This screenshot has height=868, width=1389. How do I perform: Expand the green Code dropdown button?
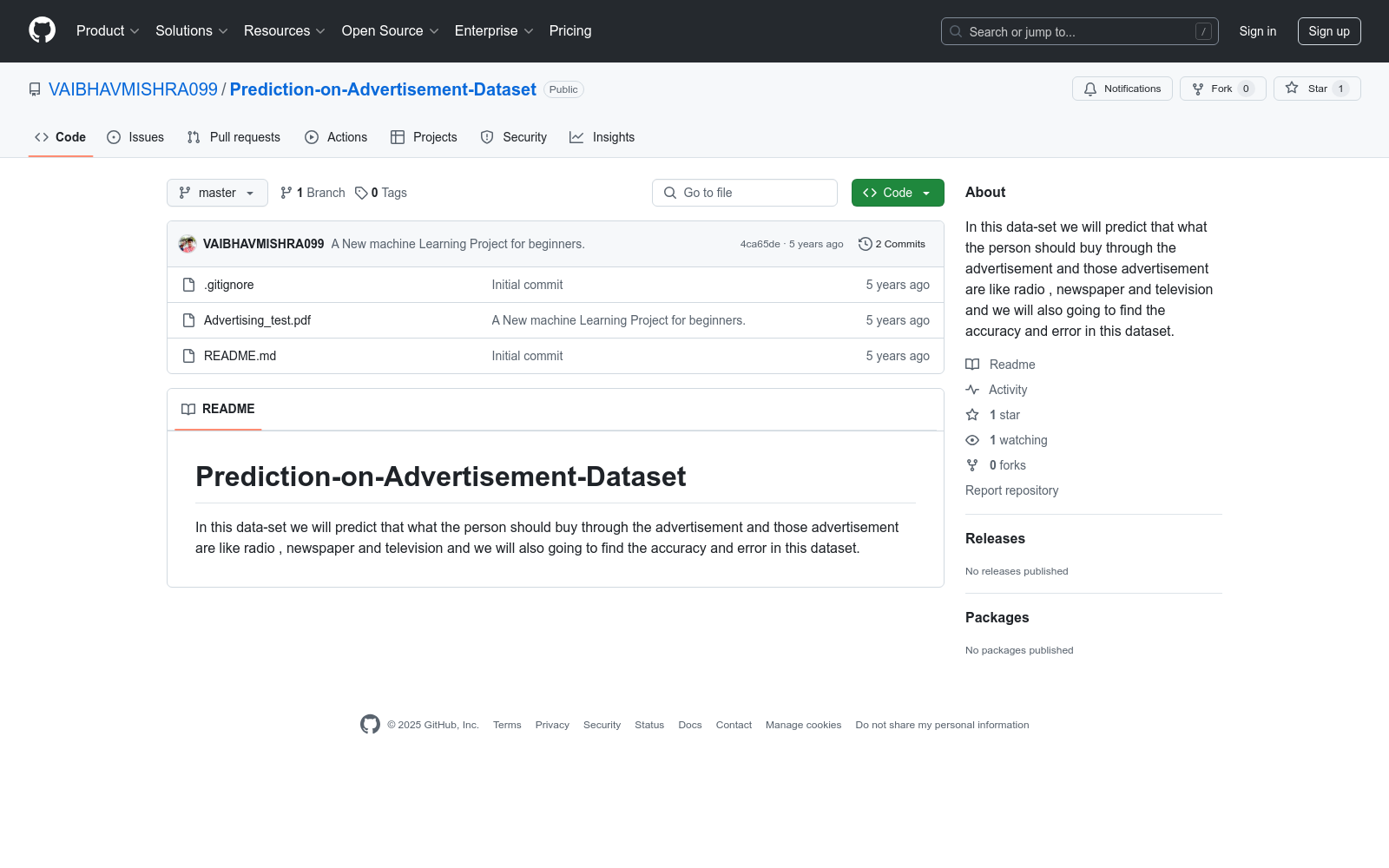(x=898, y=193)
